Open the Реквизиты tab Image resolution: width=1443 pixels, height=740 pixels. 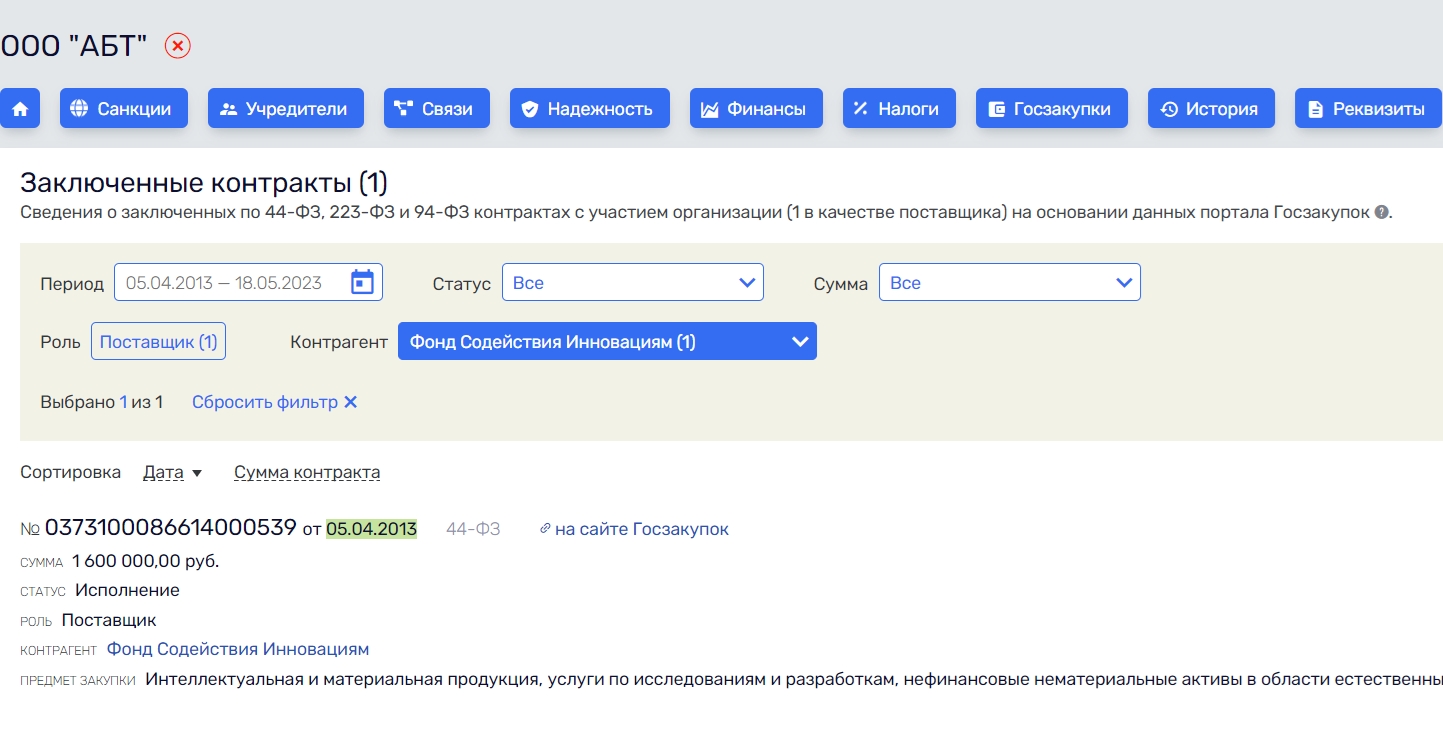point(1368,109)
